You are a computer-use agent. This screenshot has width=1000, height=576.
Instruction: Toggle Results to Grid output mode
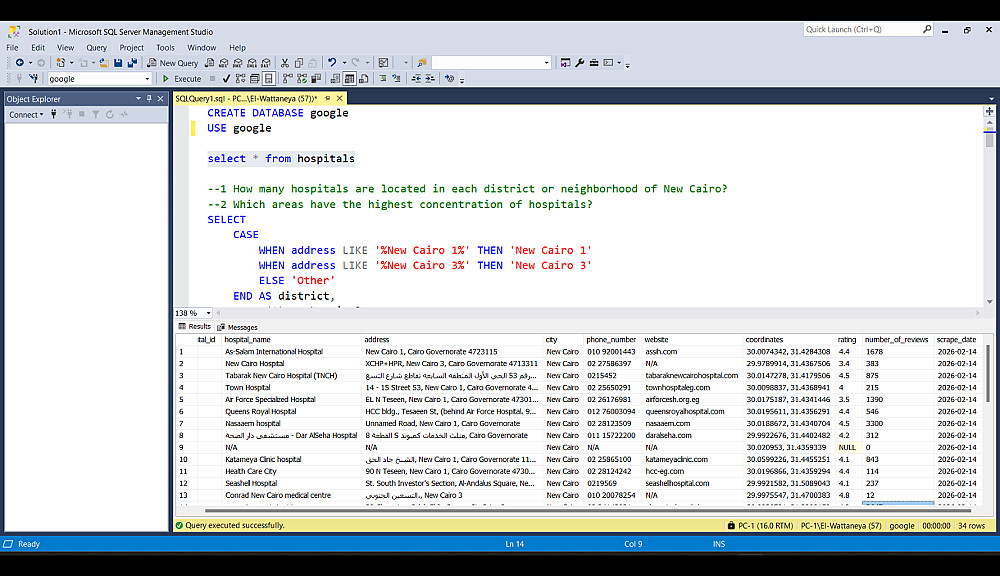349,78
